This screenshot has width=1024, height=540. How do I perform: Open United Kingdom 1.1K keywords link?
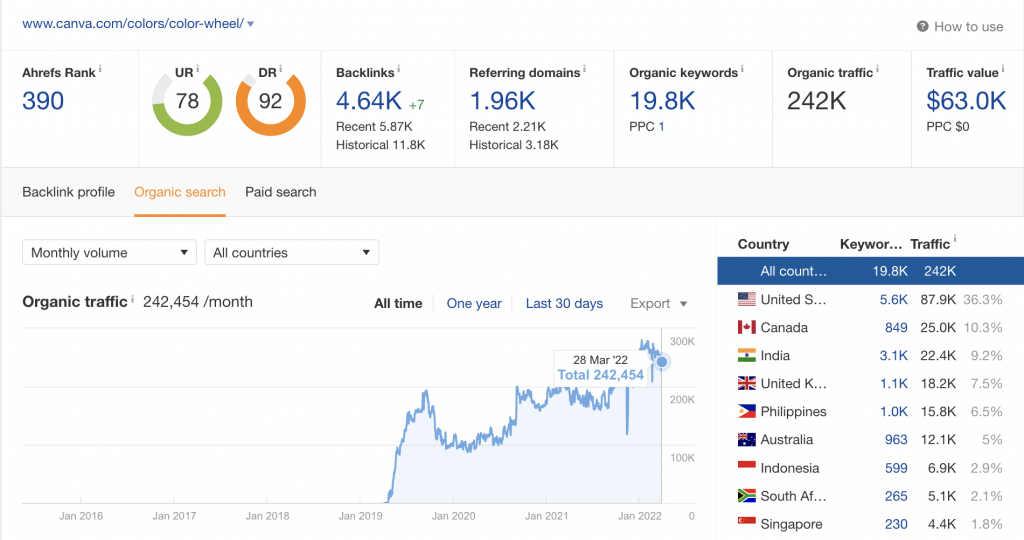pos(893,384)
